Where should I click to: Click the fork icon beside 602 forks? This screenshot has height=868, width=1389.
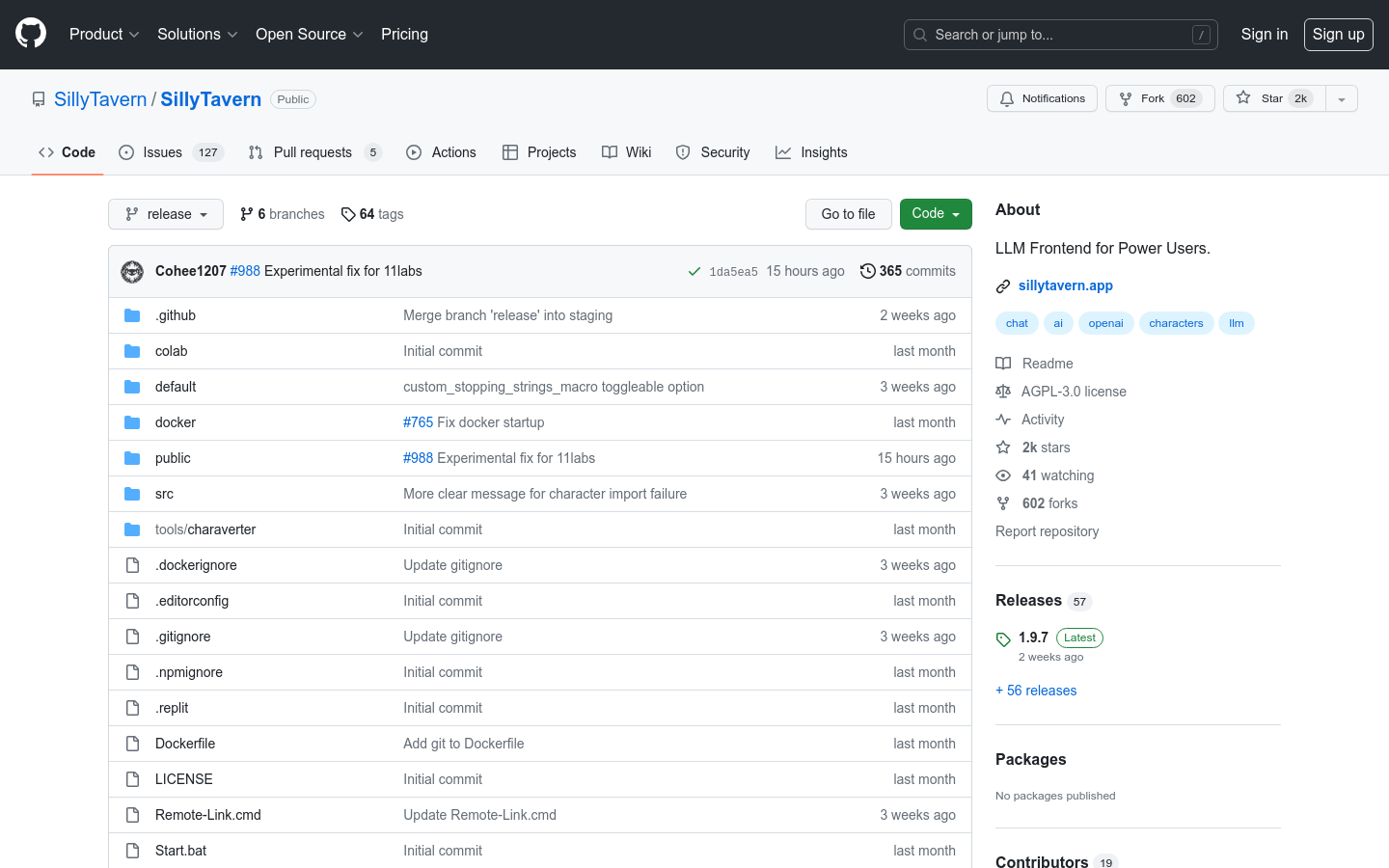pyautogui.click(x=1003, y=503)
